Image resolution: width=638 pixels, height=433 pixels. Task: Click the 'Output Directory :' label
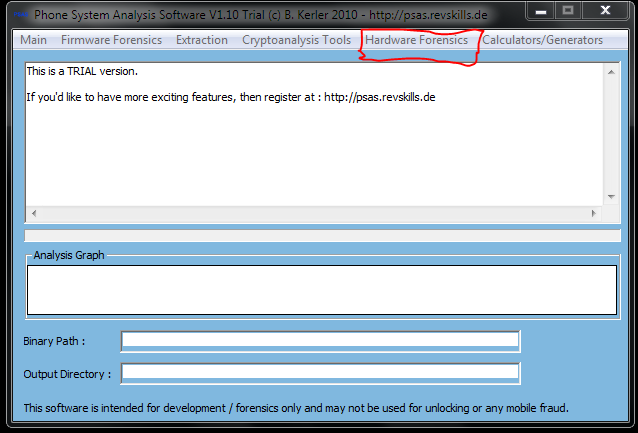point(67,374)
